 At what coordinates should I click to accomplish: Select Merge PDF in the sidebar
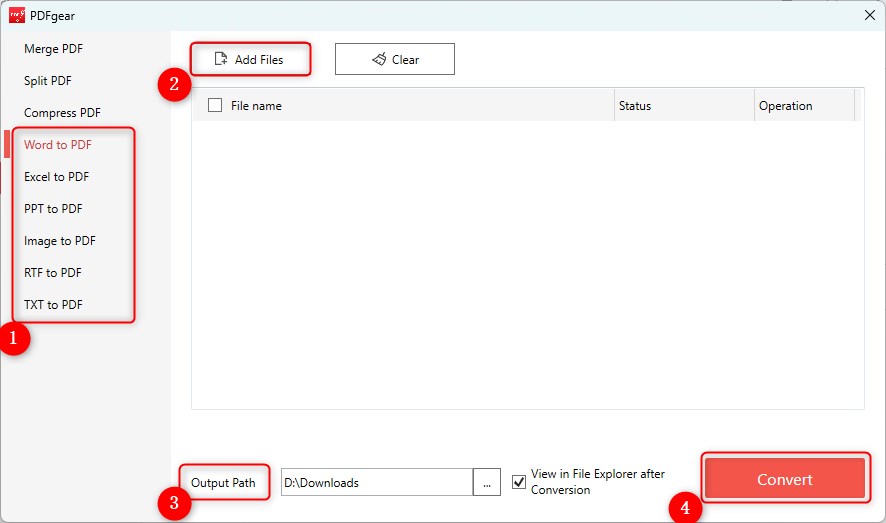coord(53,49)
